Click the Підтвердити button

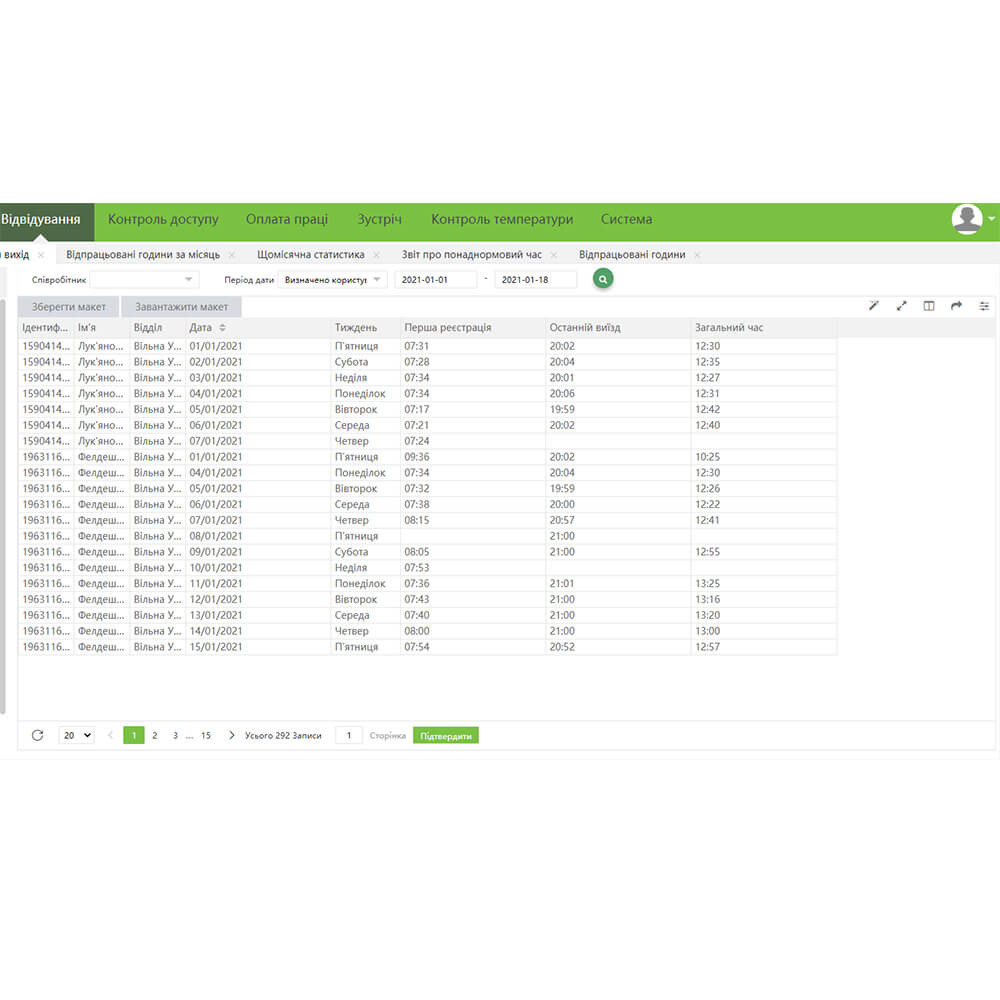click(446, 735)
